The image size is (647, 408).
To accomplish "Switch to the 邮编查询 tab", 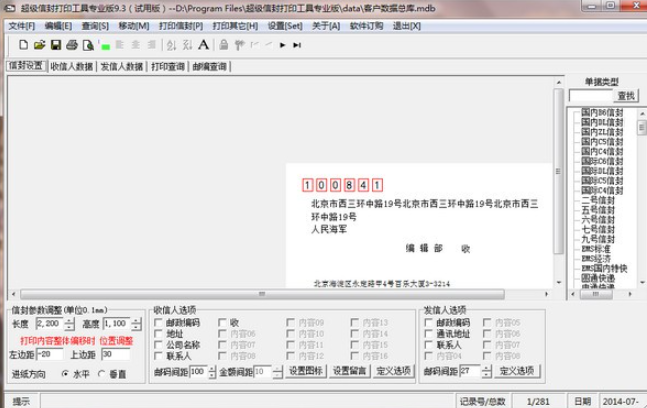I will [x=210, y=66].
